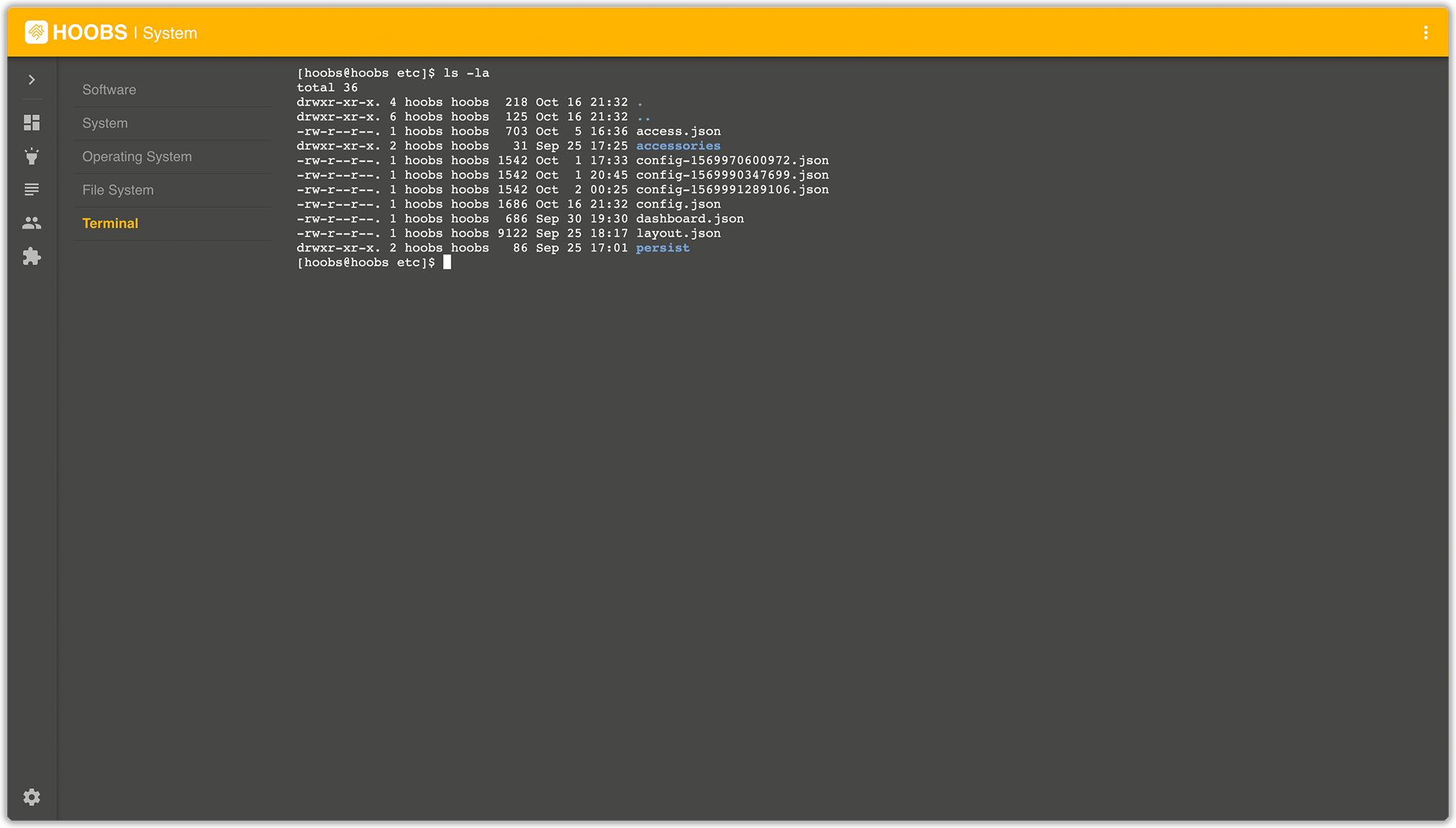
Task: Select the System menu item
Action: [x=105, y=123]
